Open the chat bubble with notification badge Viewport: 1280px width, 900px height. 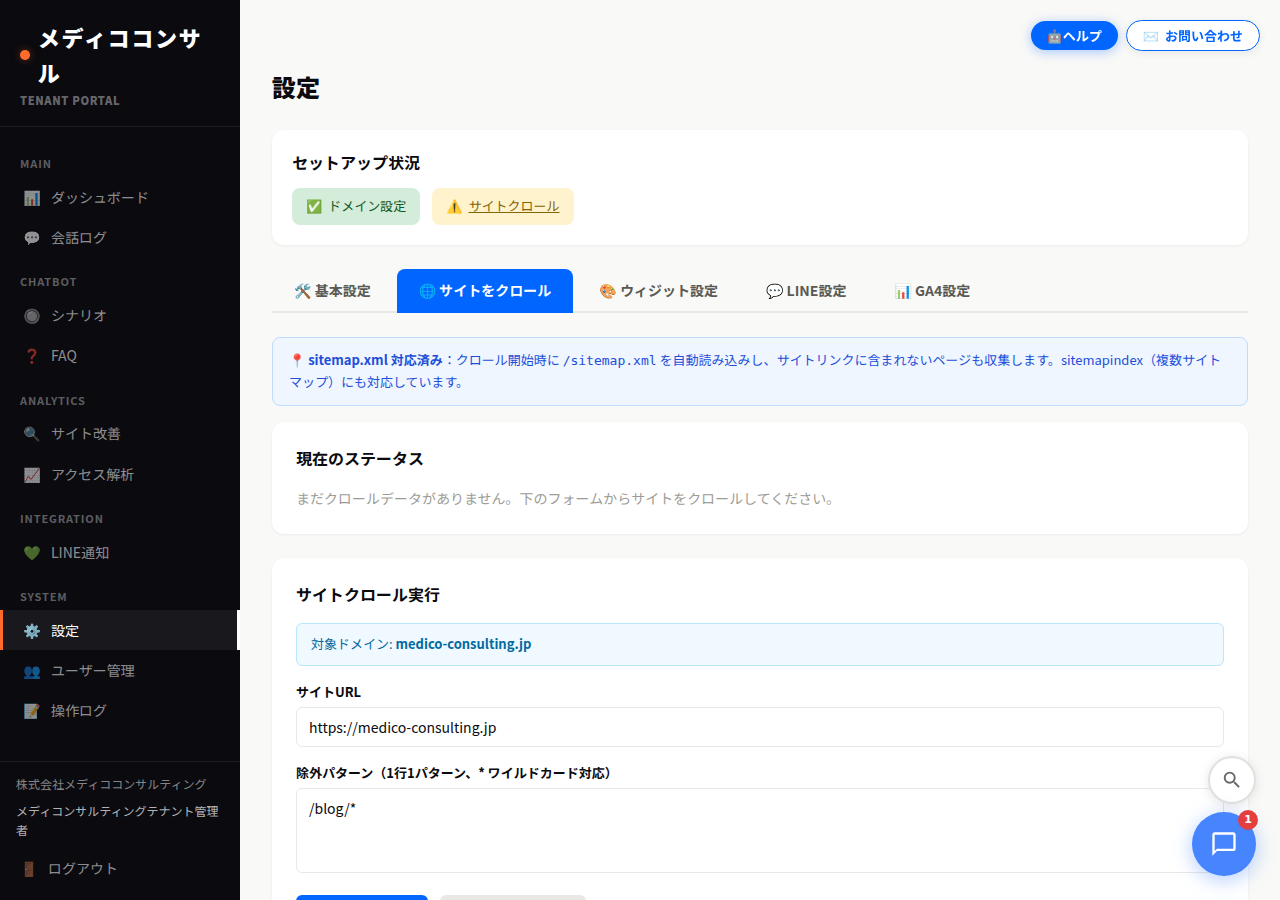[1224, 844]
